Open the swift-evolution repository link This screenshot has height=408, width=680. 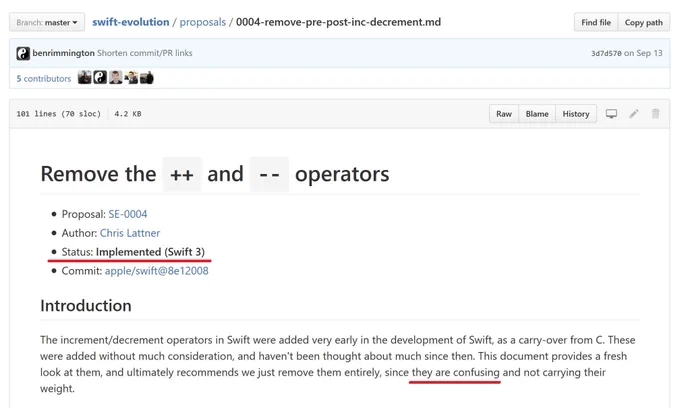(x=131, y=22)
